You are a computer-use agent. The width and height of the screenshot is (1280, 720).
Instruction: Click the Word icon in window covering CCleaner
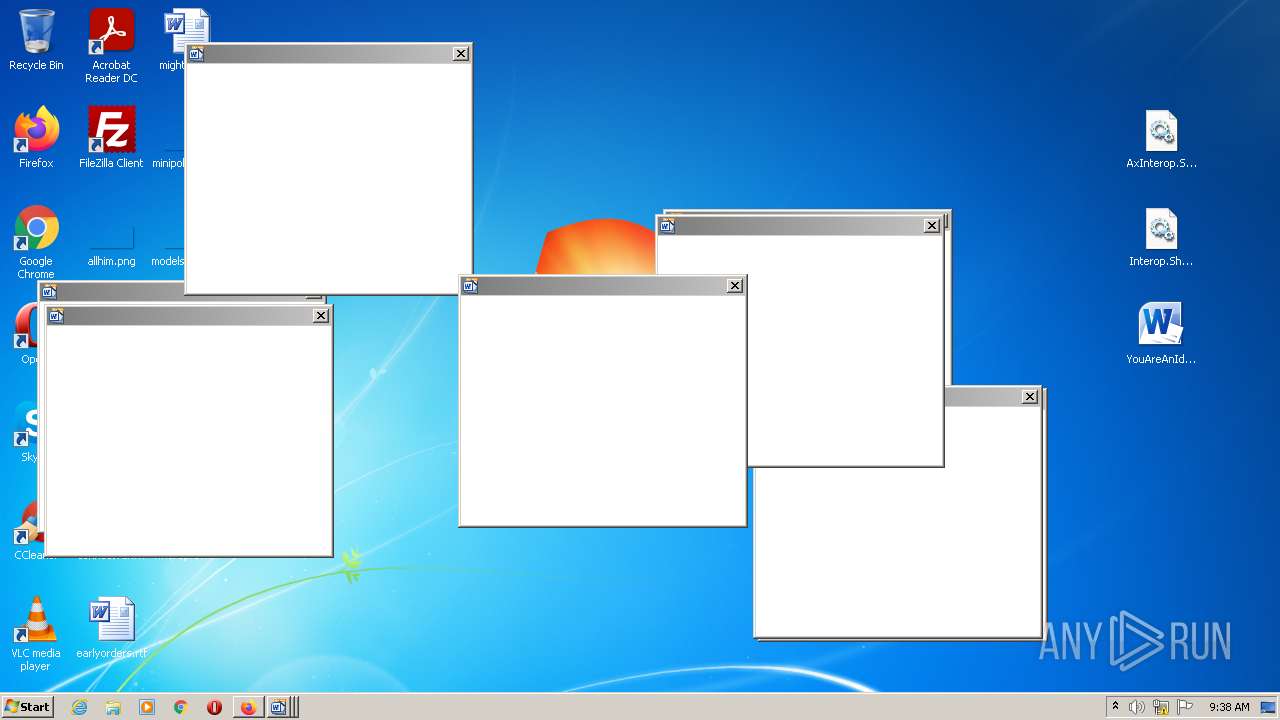pos(56,316)
